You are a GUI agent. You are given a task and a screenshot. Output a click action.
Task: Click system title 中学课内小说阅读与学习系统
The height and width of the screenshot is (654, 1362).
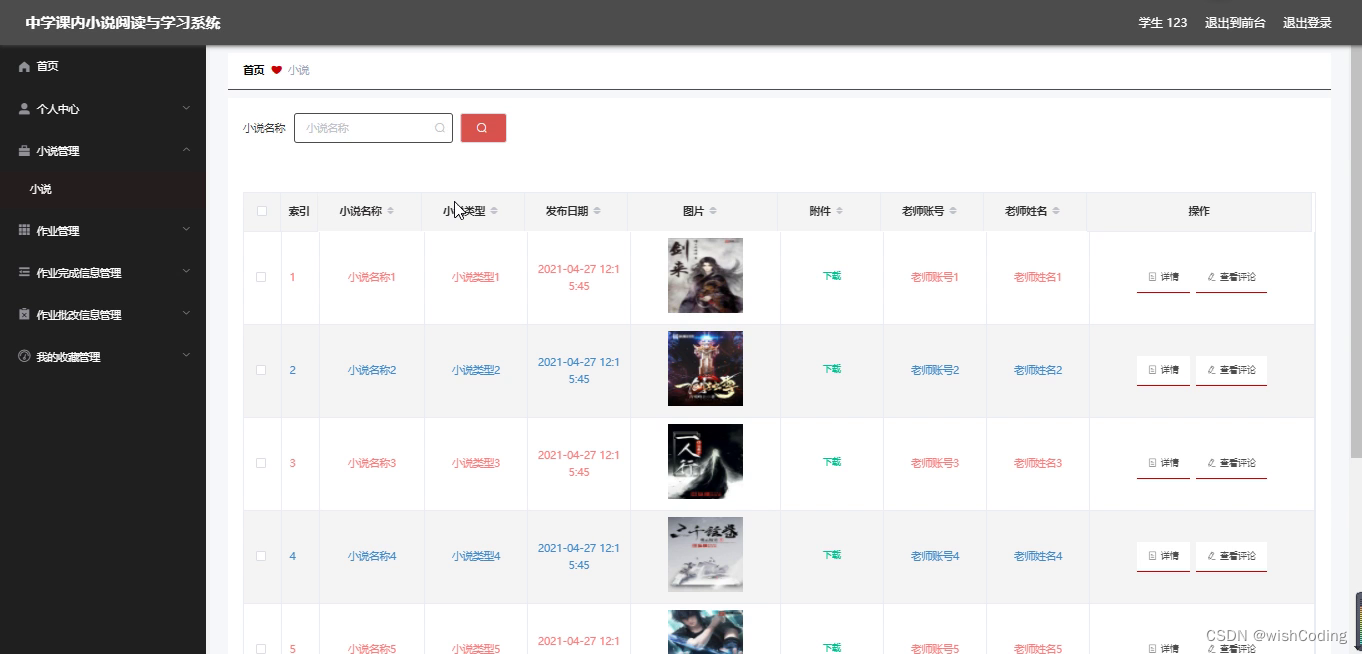click(x=123, y=23)
